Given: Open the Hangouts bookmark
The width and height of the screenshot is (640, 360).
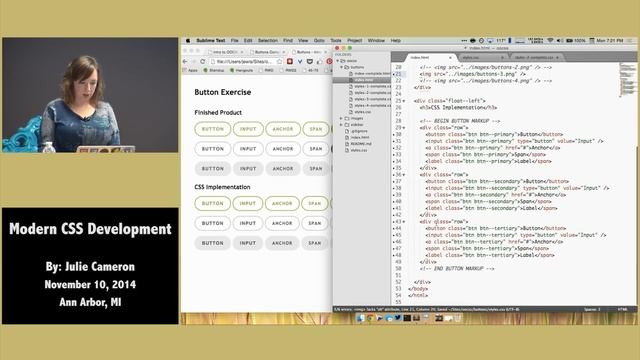Looking at the screenshot, I should click(x=242, y=70).
